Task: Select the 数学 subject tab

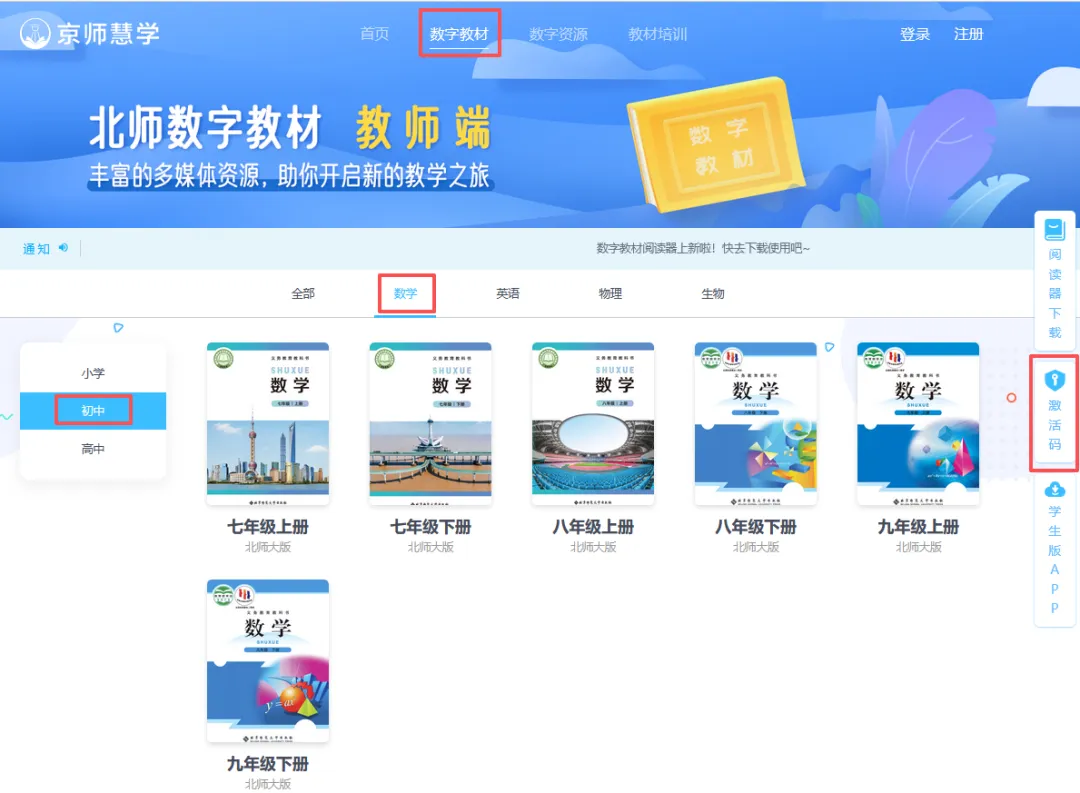Action: pyautogui.click(x=406, y=293)
